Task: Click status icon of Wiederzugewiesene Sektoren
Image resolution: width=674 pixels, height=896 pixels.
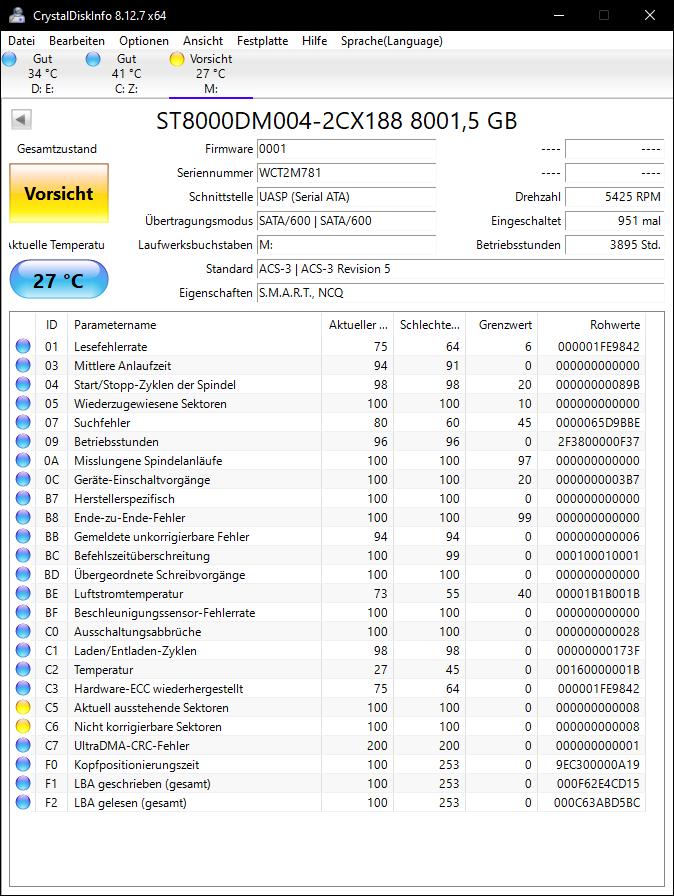Action: pyautogui.click(x=23, y=403)
